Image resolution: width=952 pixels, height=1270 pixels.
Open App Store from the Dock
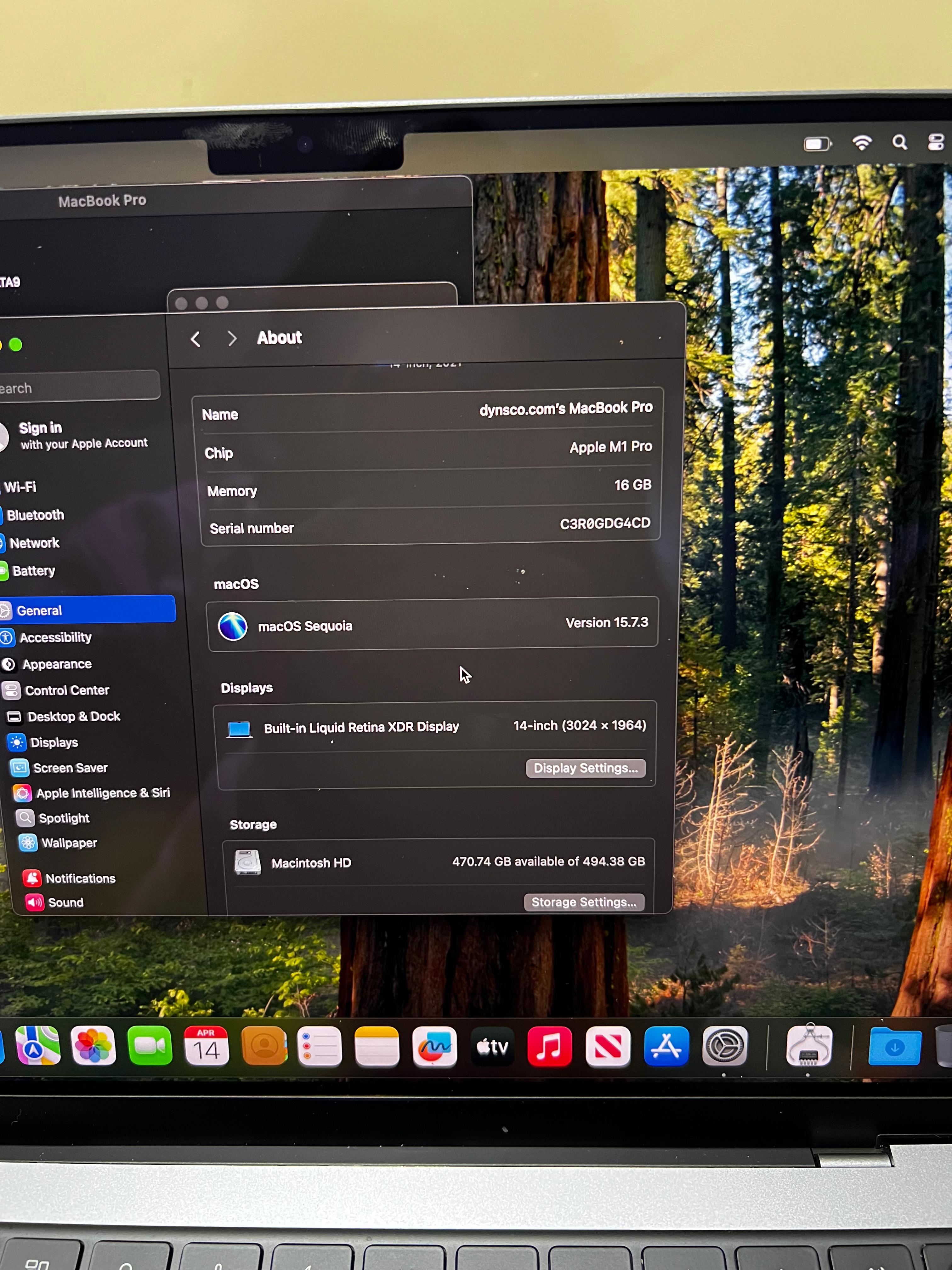[666, 1046]
